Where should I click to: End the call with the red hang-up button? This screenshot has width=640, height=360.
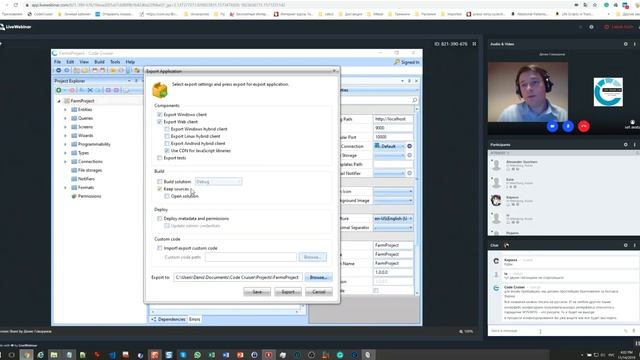pyautogui.click(x=584, y=126)
